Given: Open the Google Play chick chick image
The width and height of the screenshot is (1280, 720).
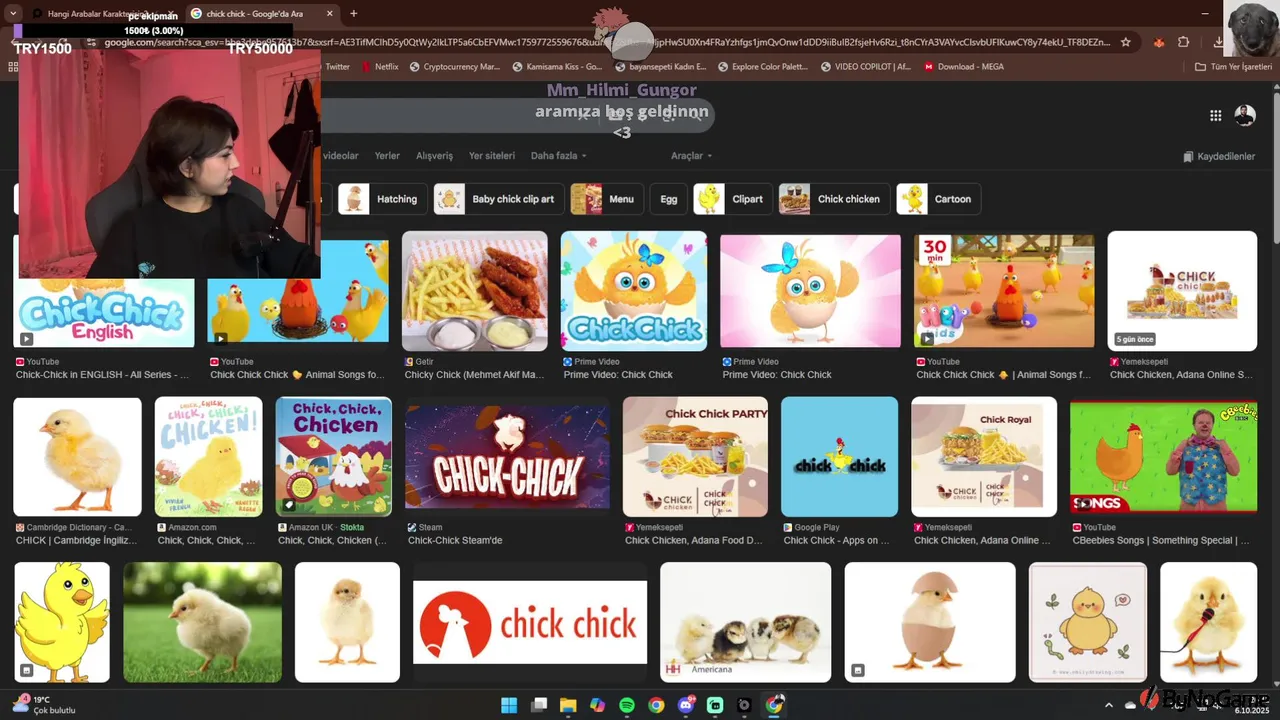Looking at the screenshot, I should click(x=839, y=457).
